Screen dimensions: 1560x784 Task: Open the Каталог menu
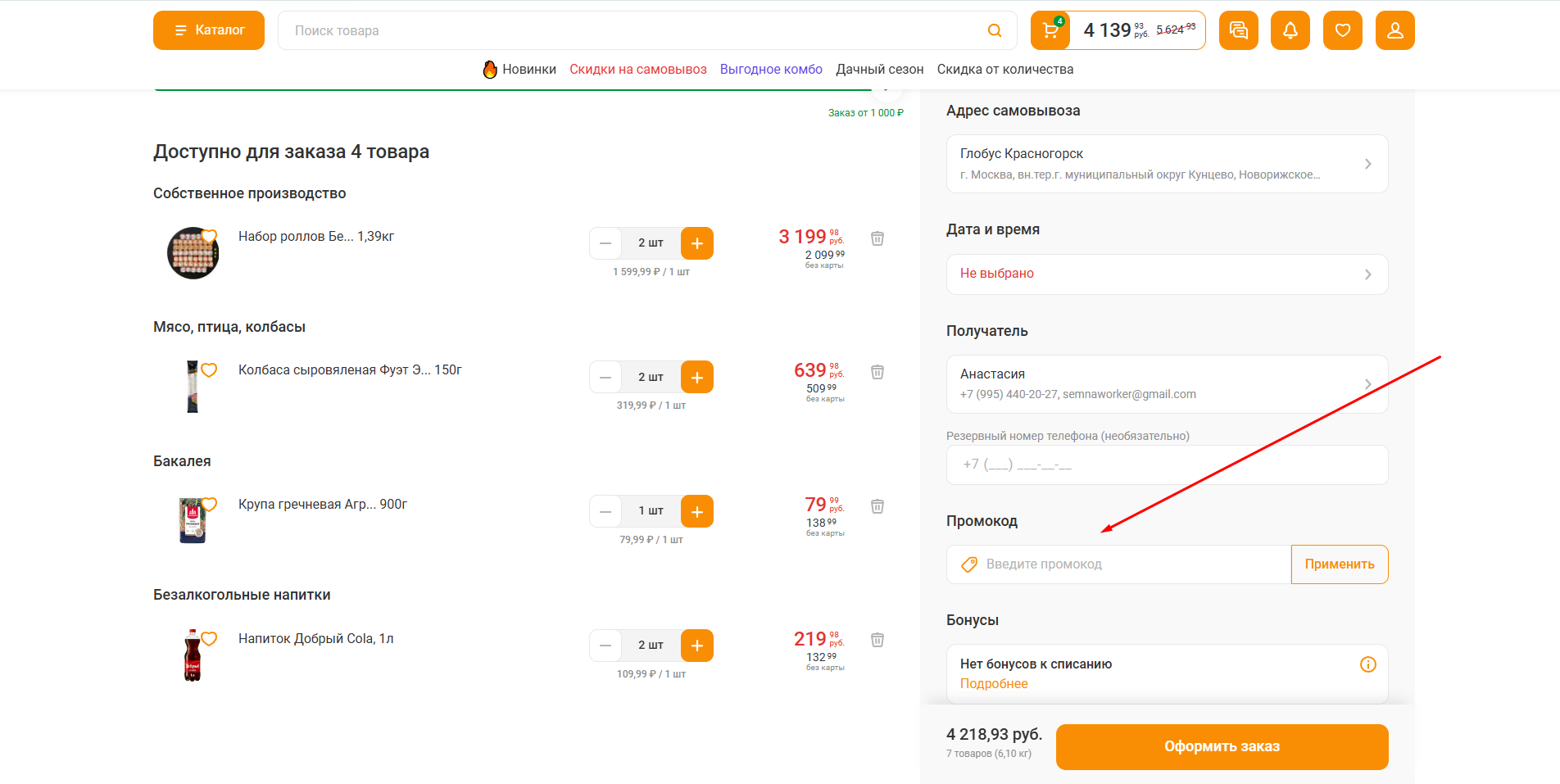(209, 30)
